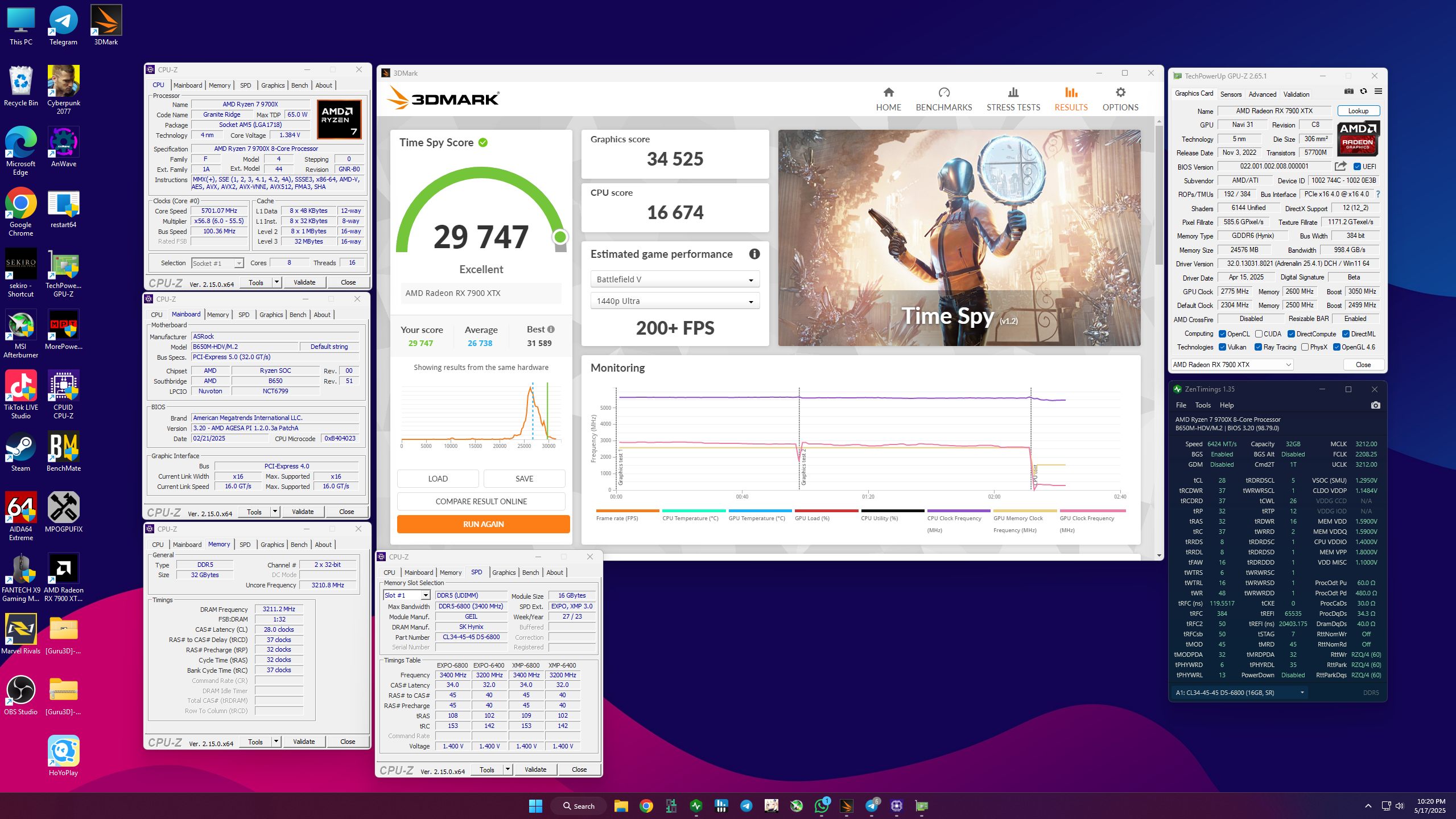Toggle PhysX checkbox in GPU-Z
The height and width of the screenshot is (819, 1456).
pos(1305,347)
